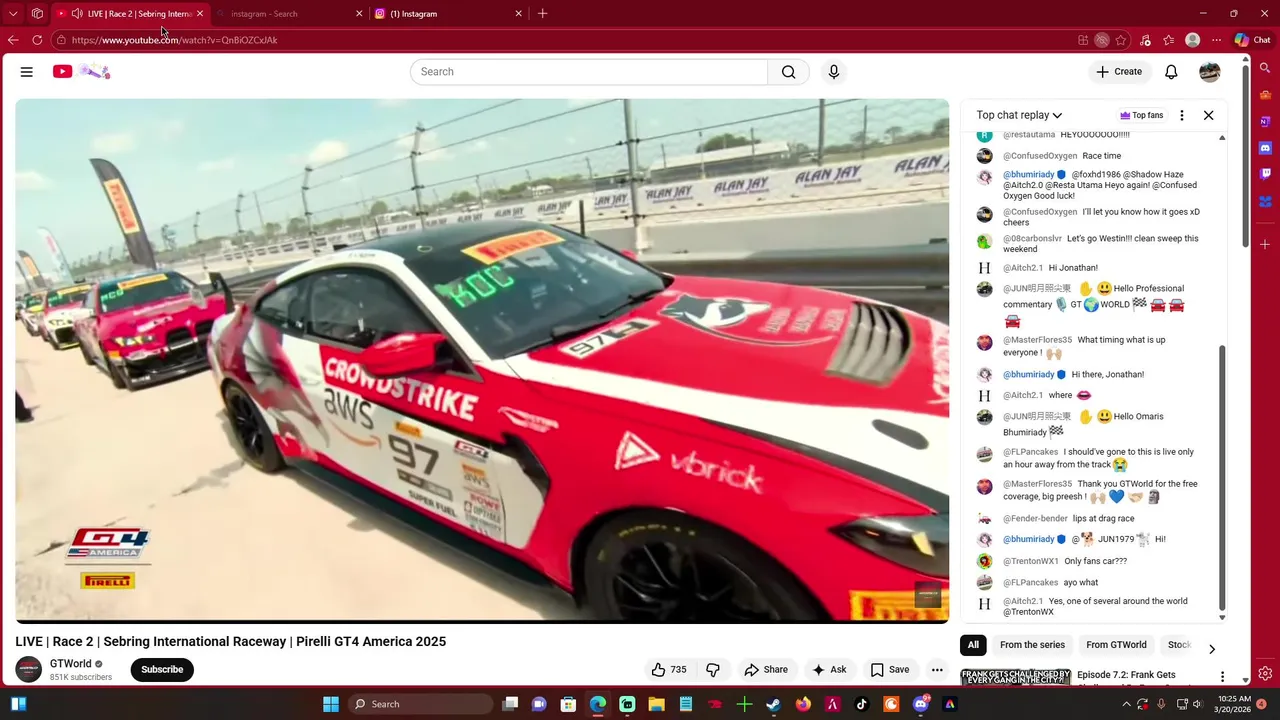Screen dimensions: 1280x720
Task: Focus the YouTube search field
Action: [589, 72]
